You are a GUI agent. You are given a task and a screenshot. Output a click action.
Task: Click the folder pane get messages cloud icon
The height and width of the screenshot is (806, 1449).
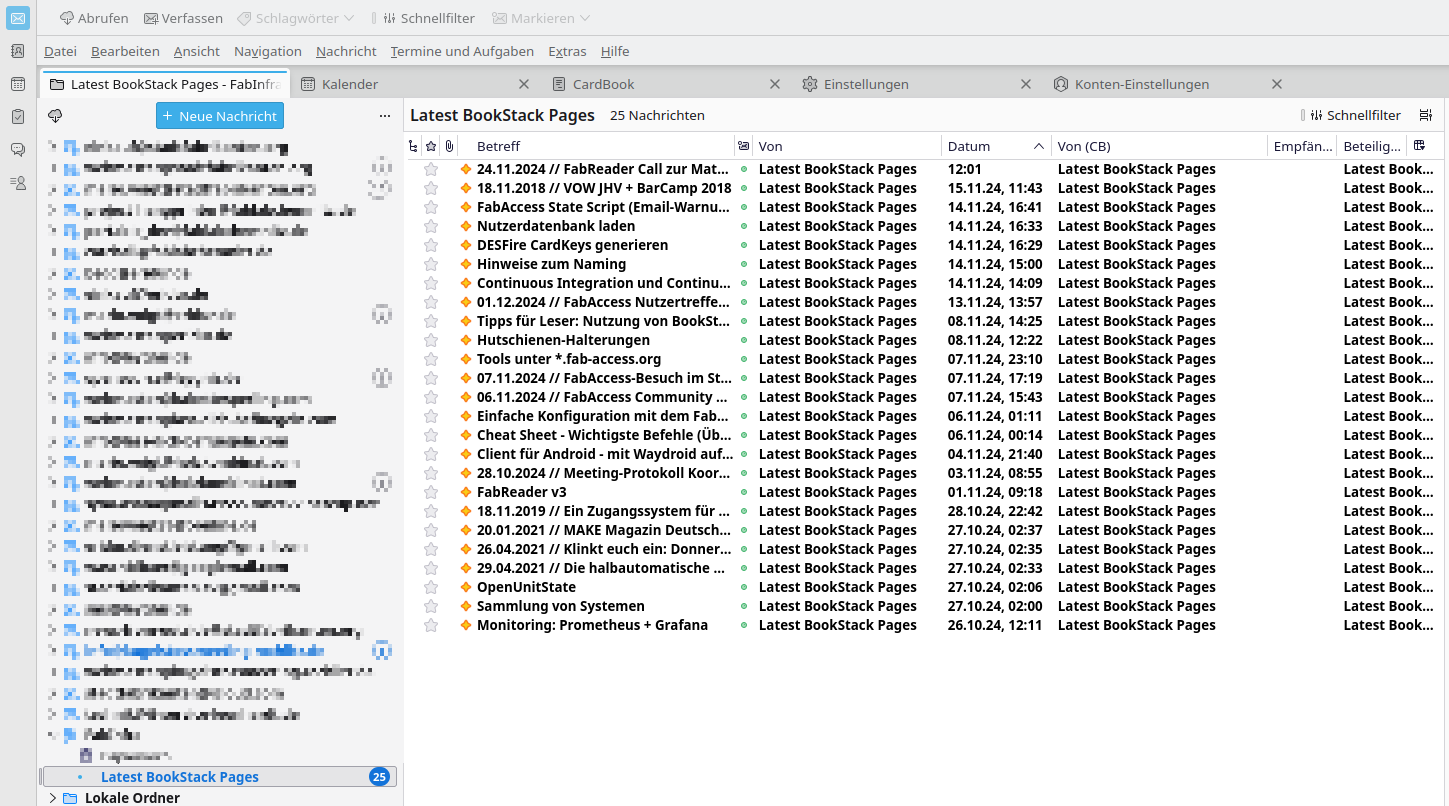tap(55, 116)
